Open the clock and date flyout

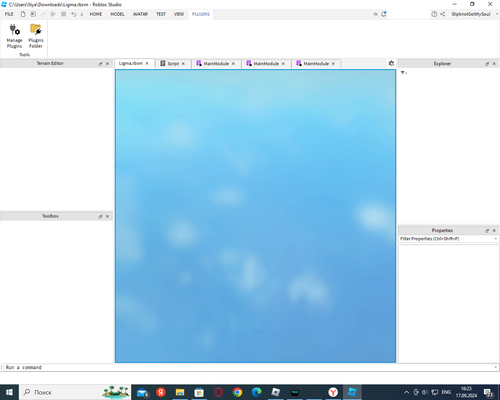click(466, 392)
